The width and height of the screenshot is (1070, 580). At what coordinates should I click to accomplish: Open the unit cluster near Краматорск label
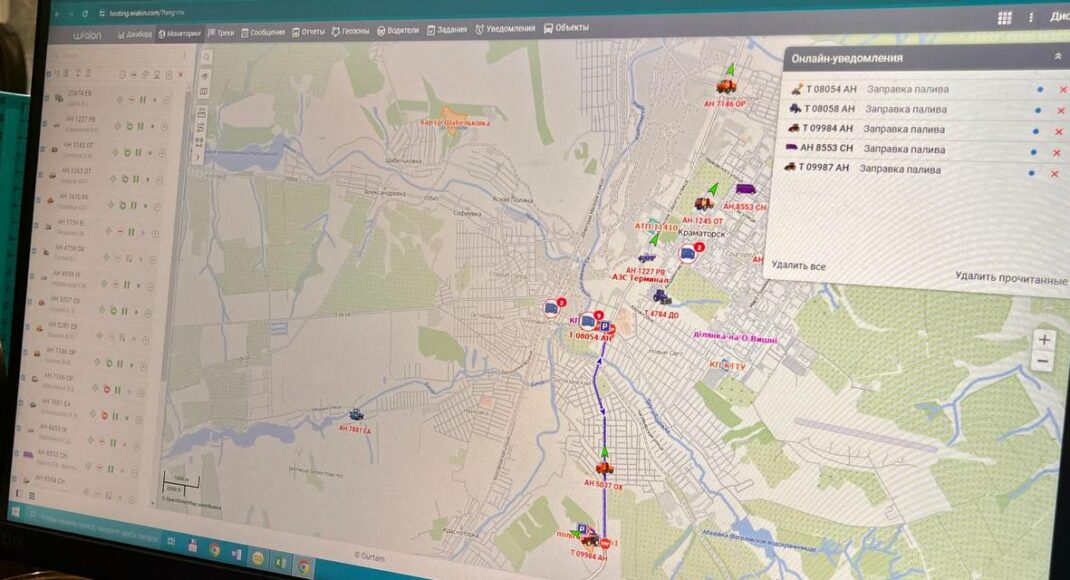pyautogui.click(x=688, y=254)
